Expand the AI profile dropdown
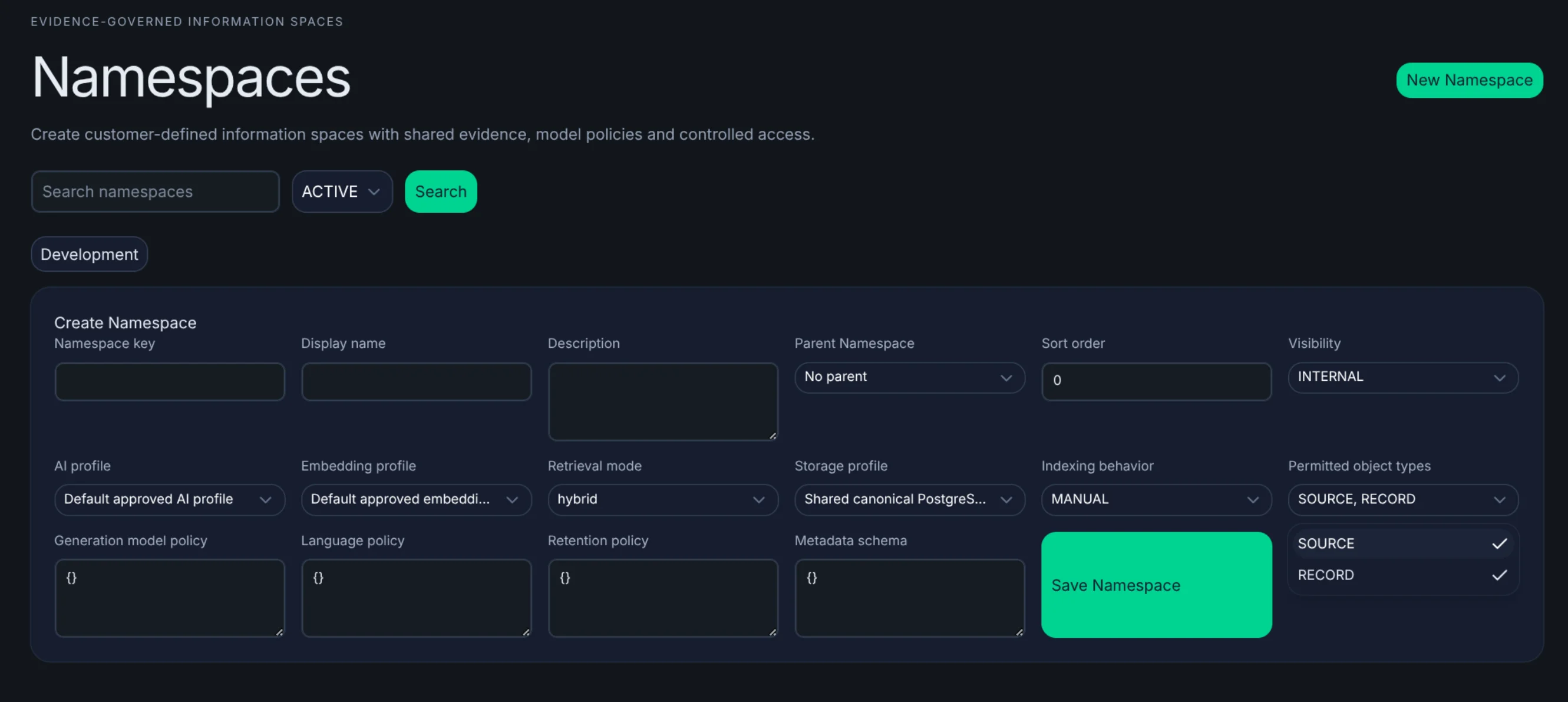 [169, 499]
